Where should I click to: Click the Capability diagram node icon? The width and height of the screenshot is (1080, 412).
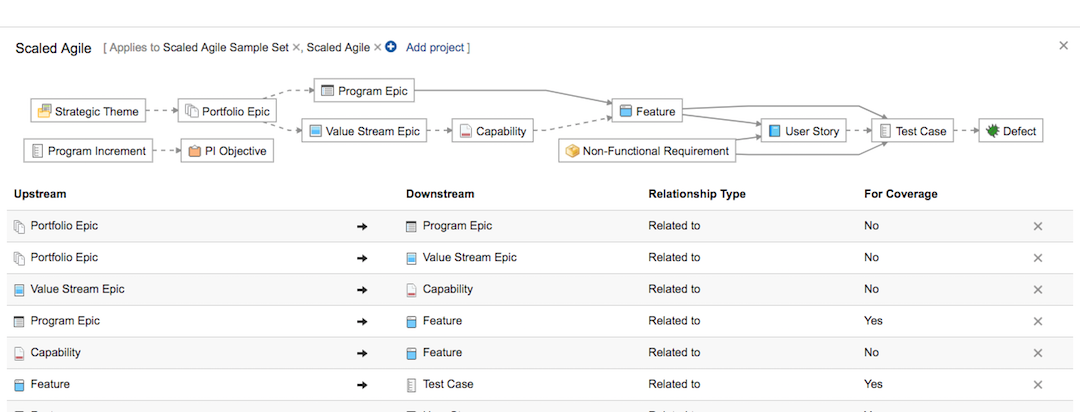tap(466, 131)
